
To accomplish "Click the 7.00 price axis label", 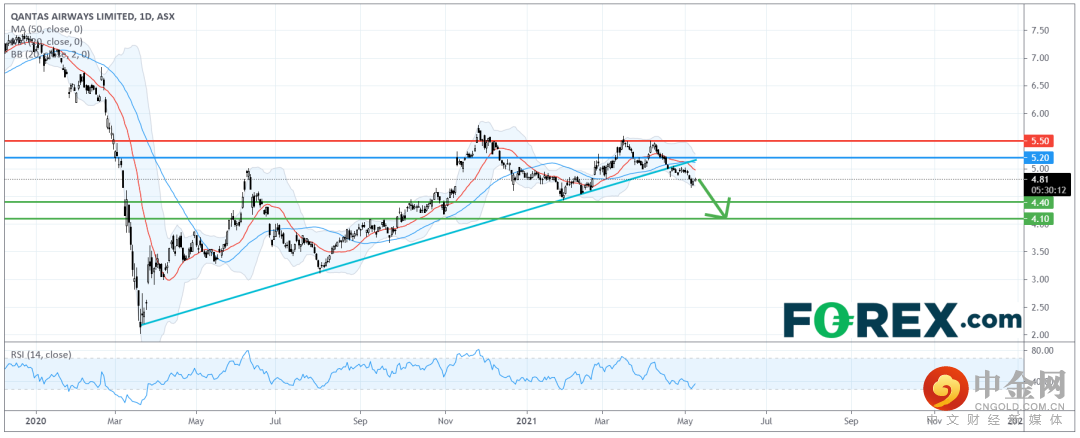I will [1040, 58].
